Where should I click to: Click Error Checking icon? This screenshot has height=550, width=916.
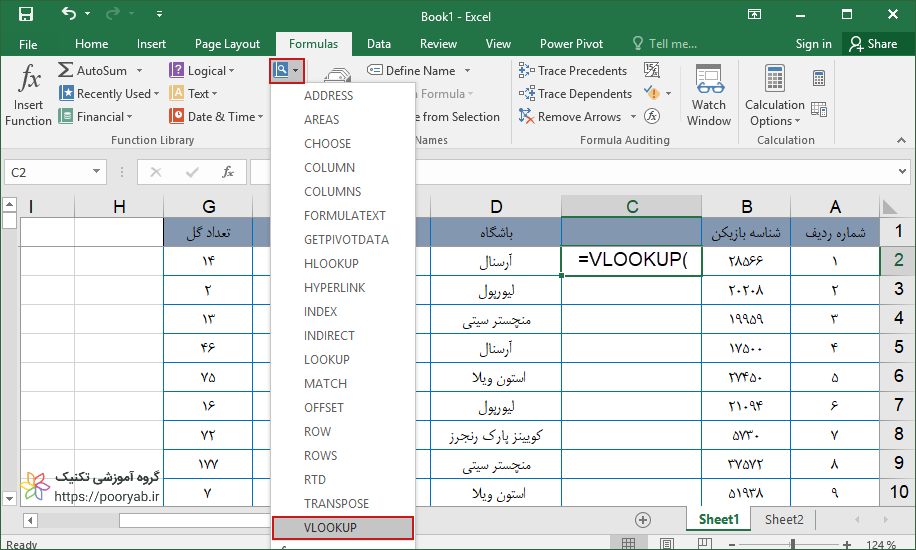pos(651,93)
